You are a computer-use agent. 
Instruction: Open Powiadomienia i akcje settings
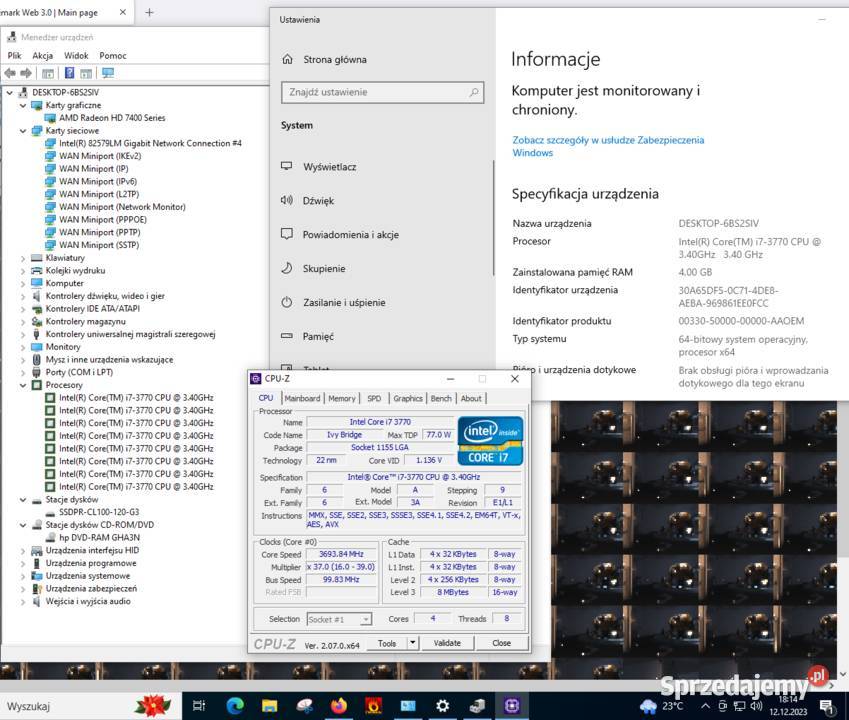[x=350, y=234]
